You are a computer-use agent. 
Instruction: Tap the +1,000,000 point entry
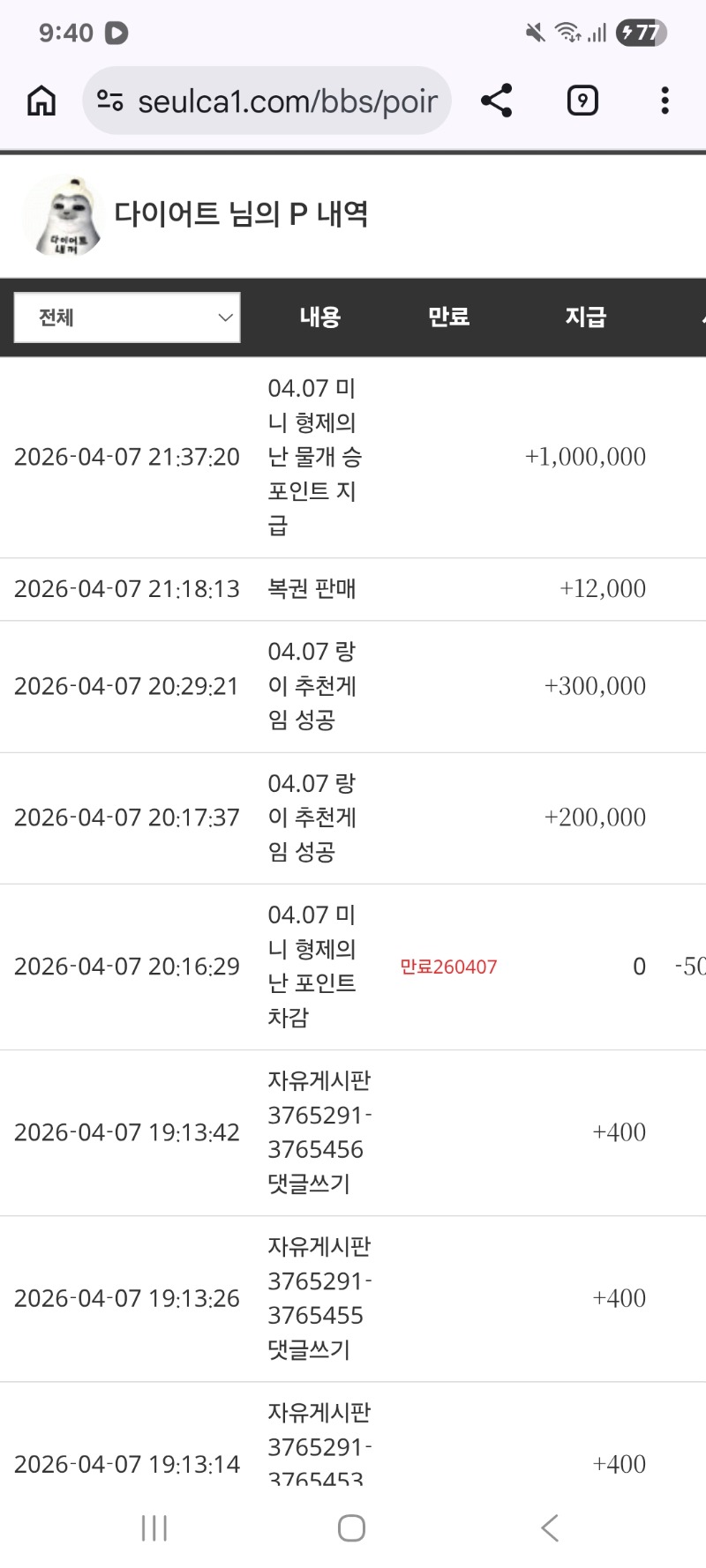585,457
